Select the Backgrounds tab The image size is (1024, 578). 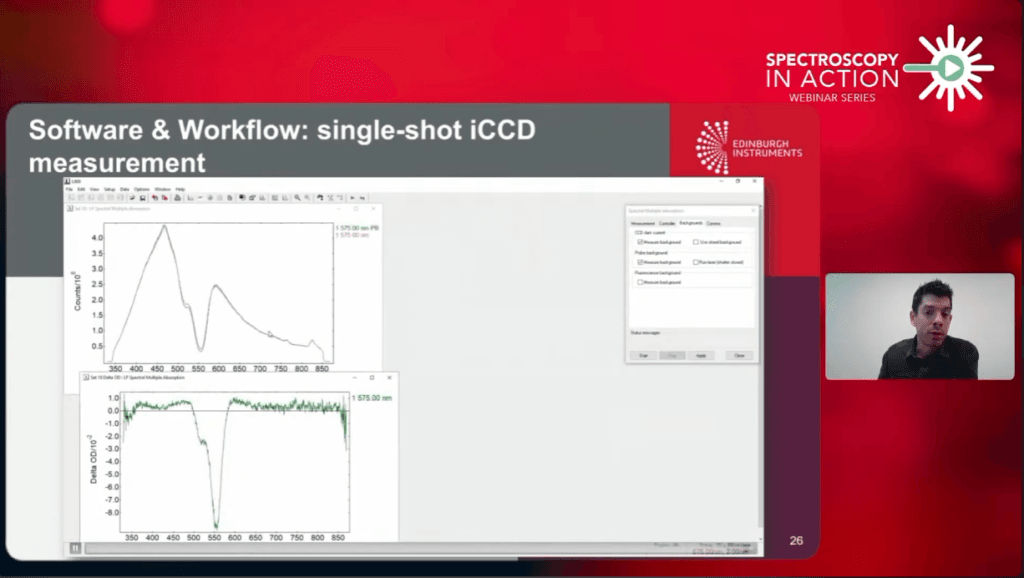click(x=691, y=223)
